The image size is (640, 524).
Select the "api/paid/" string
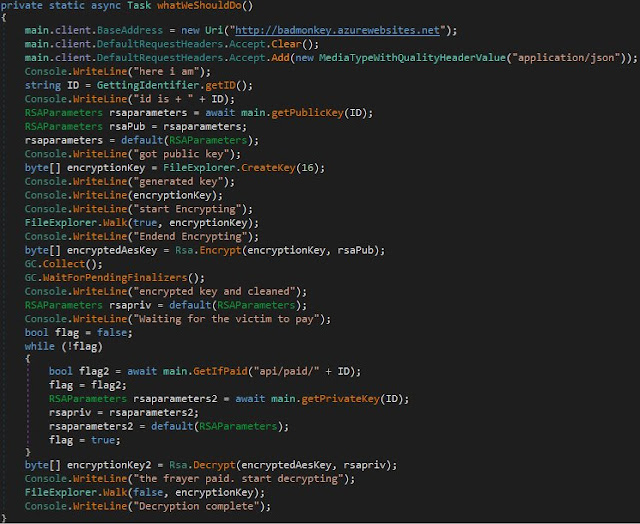pyautogui.click(x=287, y=371)
